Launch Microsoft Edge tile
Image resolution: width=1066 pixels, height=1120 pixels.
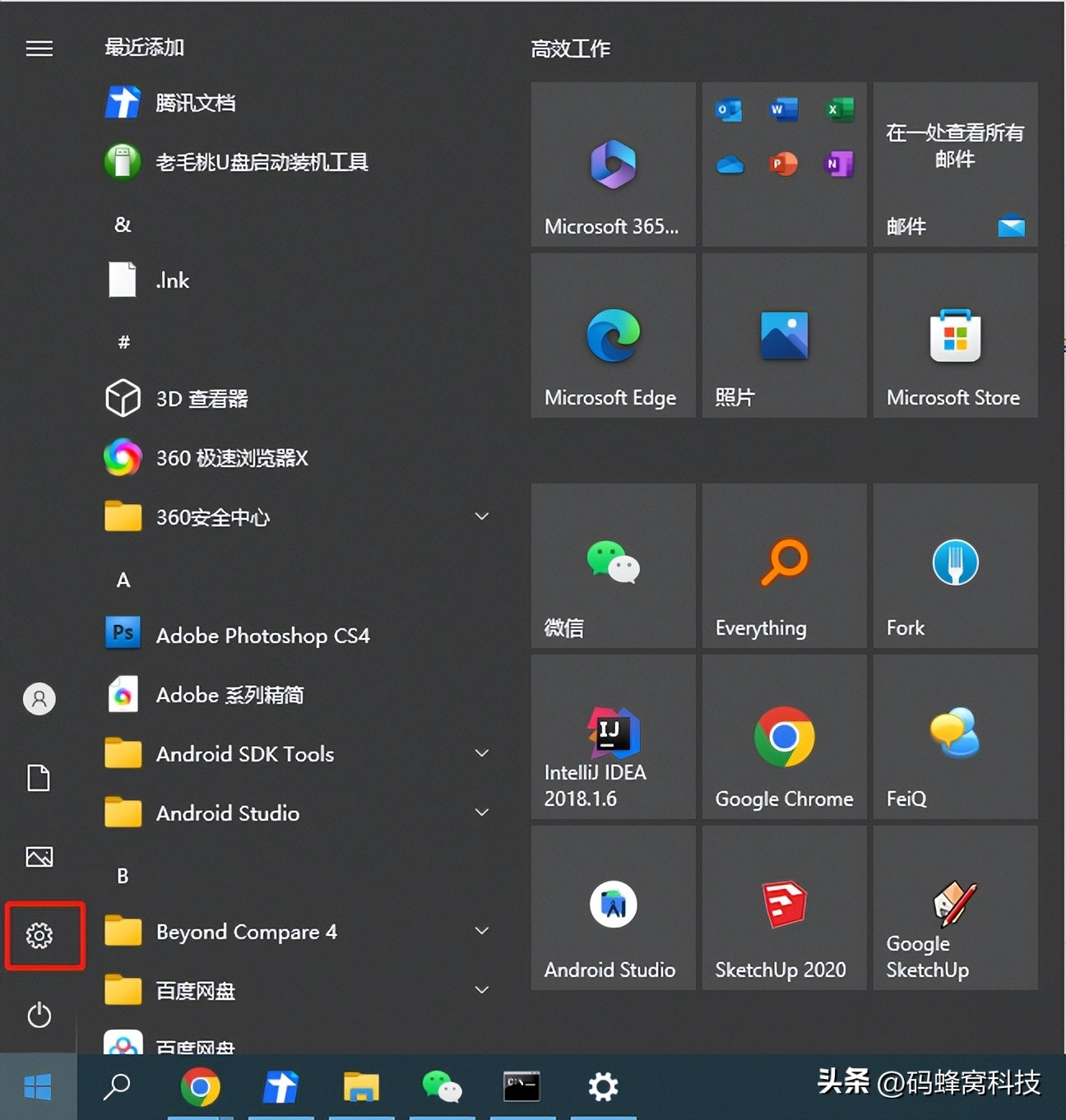[613, 336]
